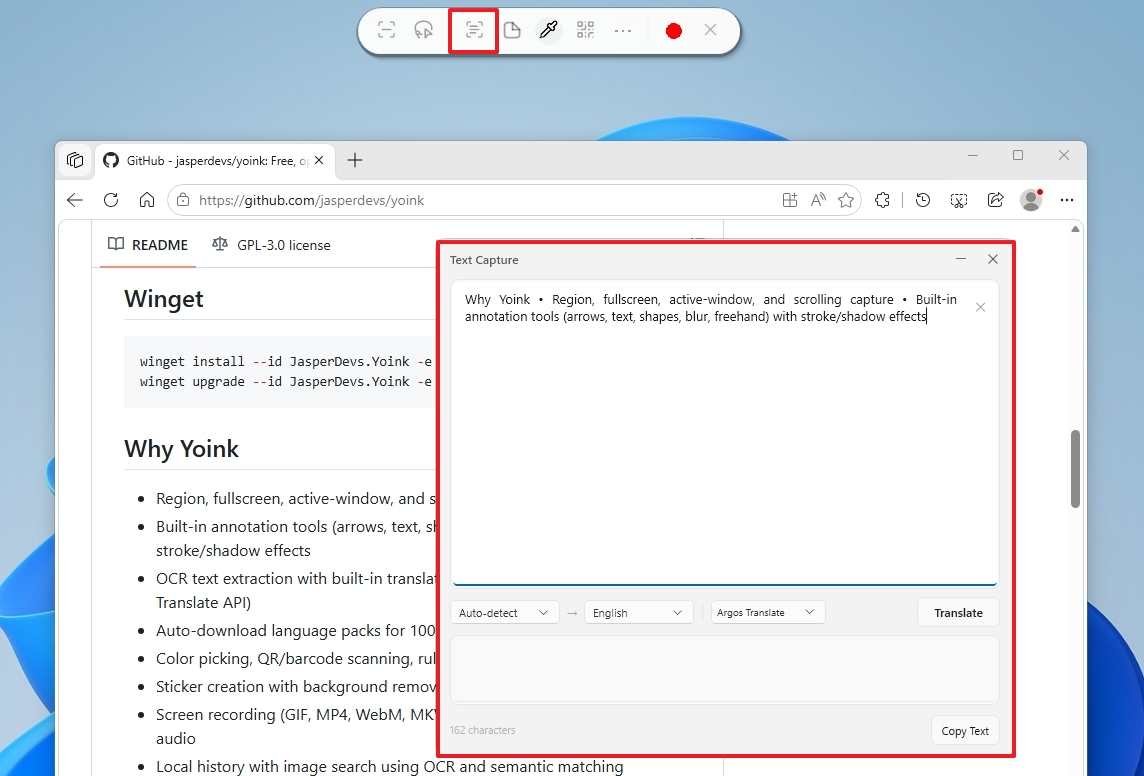Start screen recording with red record button
The height and width of the screenshot is (776, 1144).
pyautogui.click(x=673, y=31)
